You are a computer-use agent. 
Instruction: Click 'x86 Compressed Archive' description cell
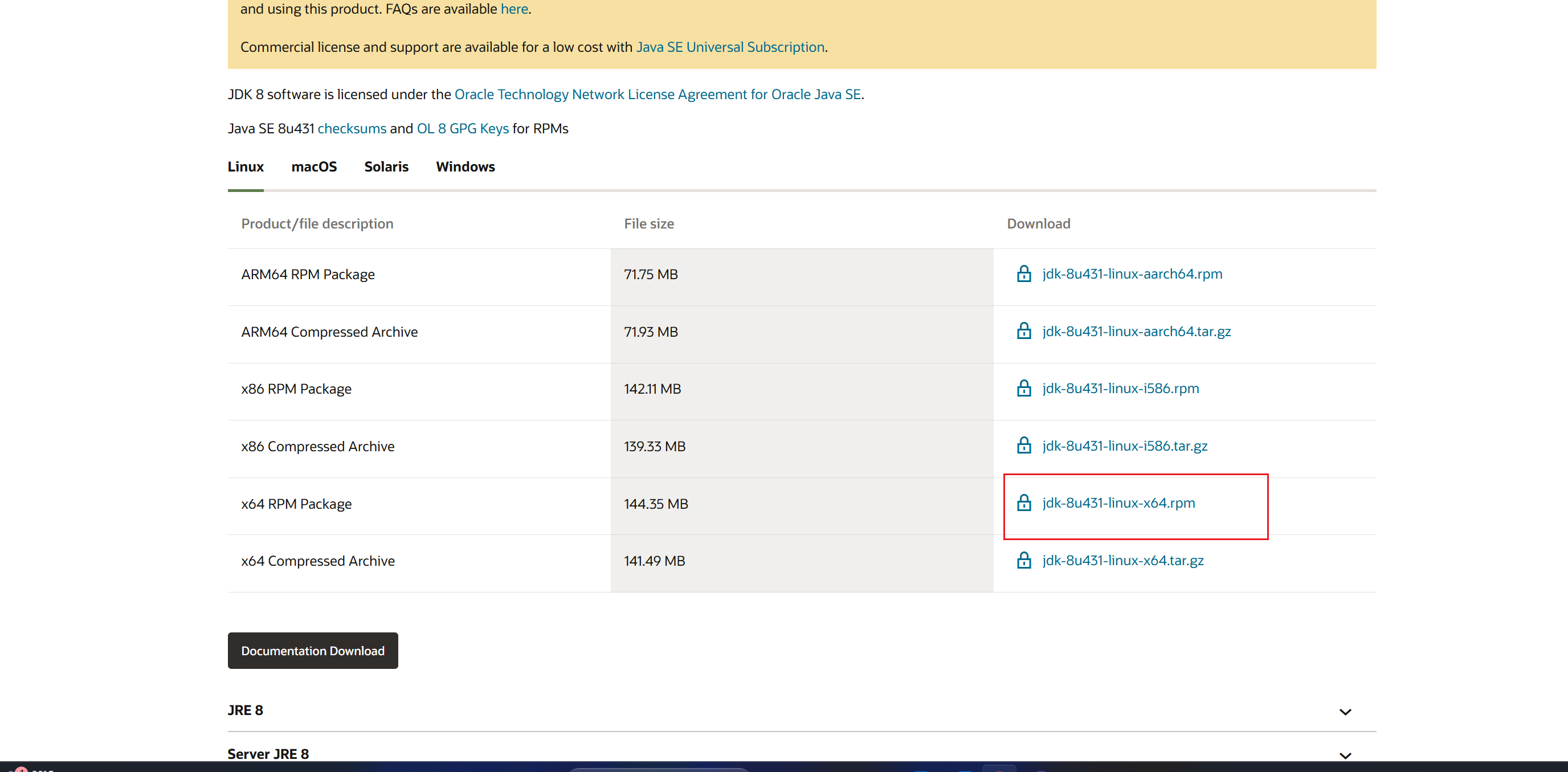pos(419,449)
